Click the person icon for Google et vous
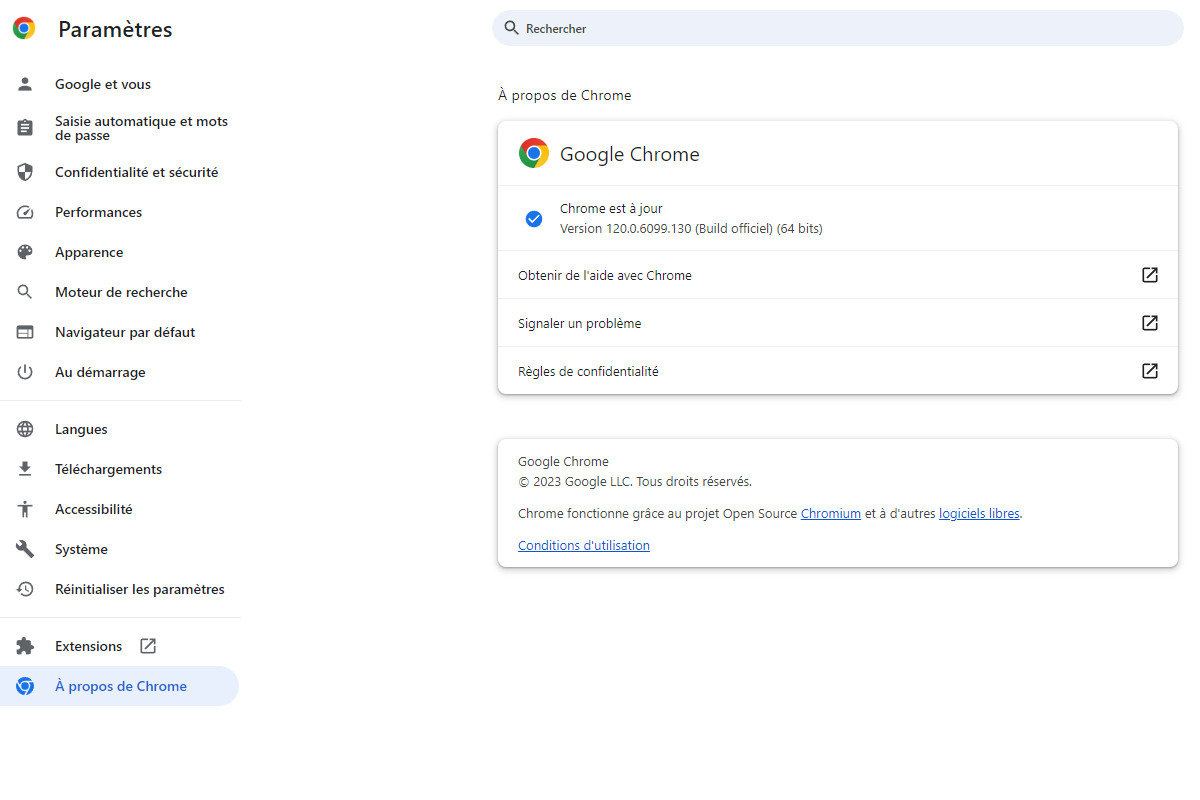The image size is (1200, 800). point(25,84)
